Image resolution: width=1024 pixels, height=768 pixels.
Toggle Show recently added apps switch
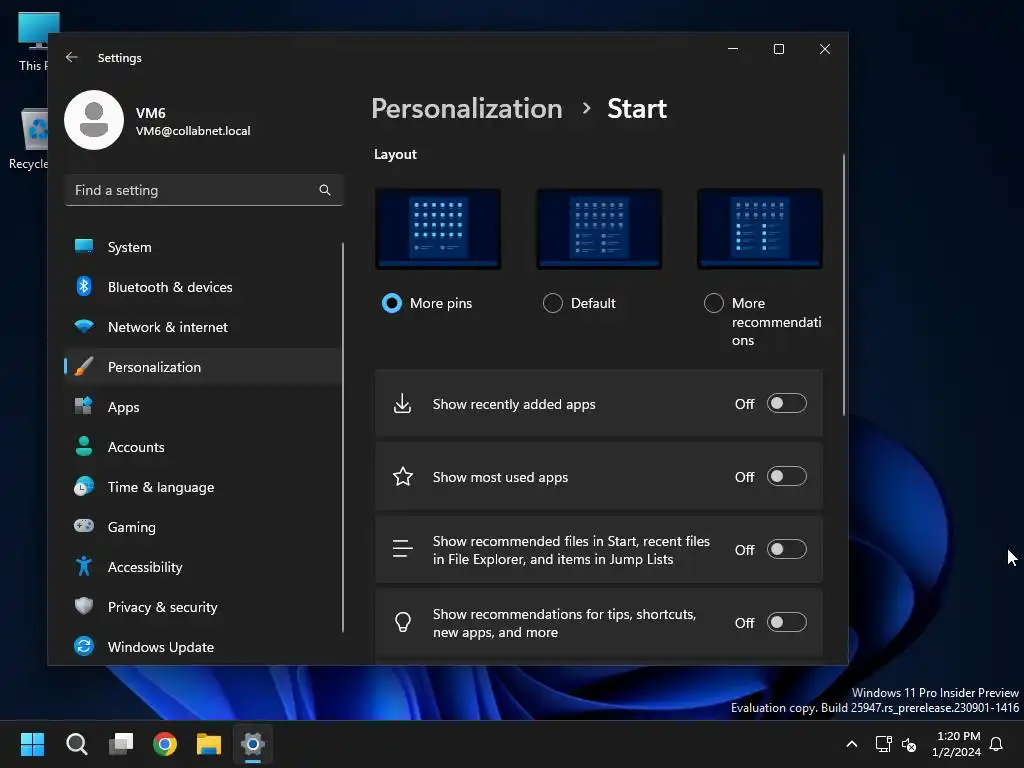coord(786,404)
